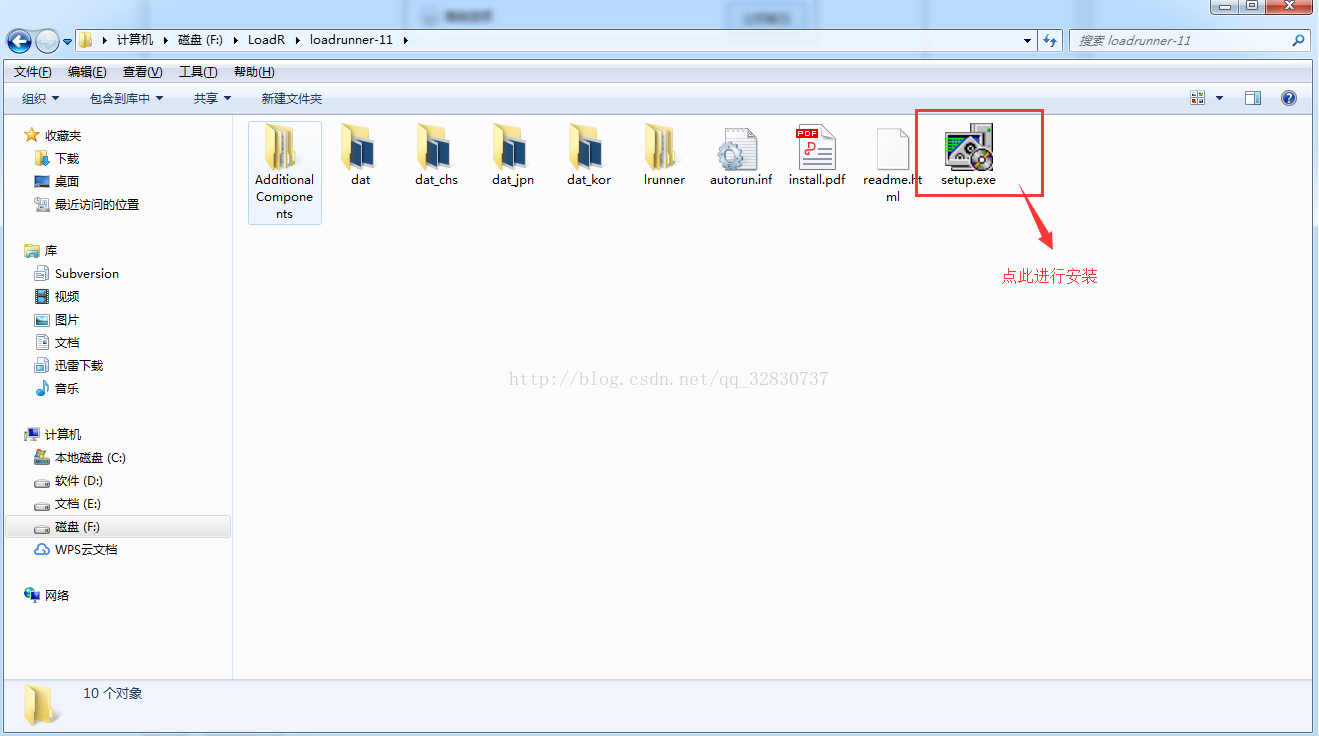1319x736 pixels.
Task: Open the recent locations dropdown arrow
Action: 68,41
